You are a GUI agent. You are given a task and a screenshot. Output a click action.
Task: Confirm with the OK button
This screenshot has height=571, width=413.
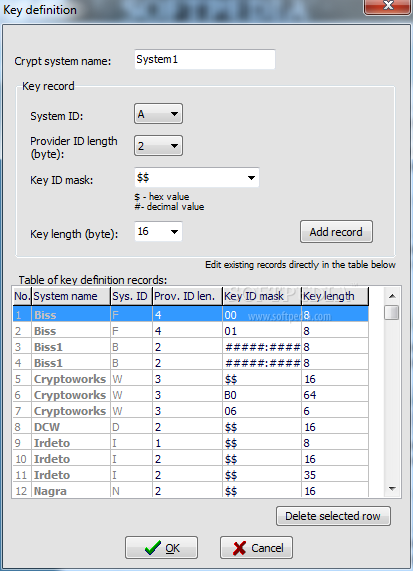[x=161, y=547]
